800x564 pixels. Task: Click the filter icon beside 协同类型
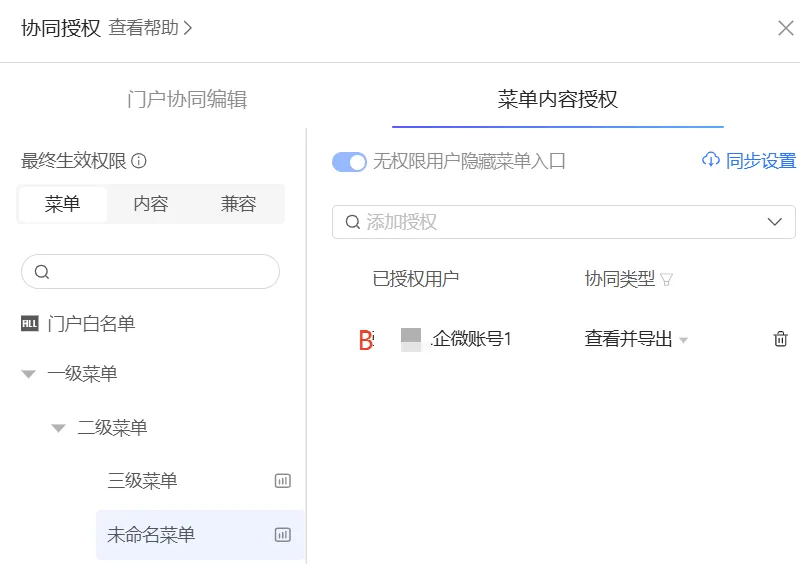pyautogui.click(x=667, y=280)
